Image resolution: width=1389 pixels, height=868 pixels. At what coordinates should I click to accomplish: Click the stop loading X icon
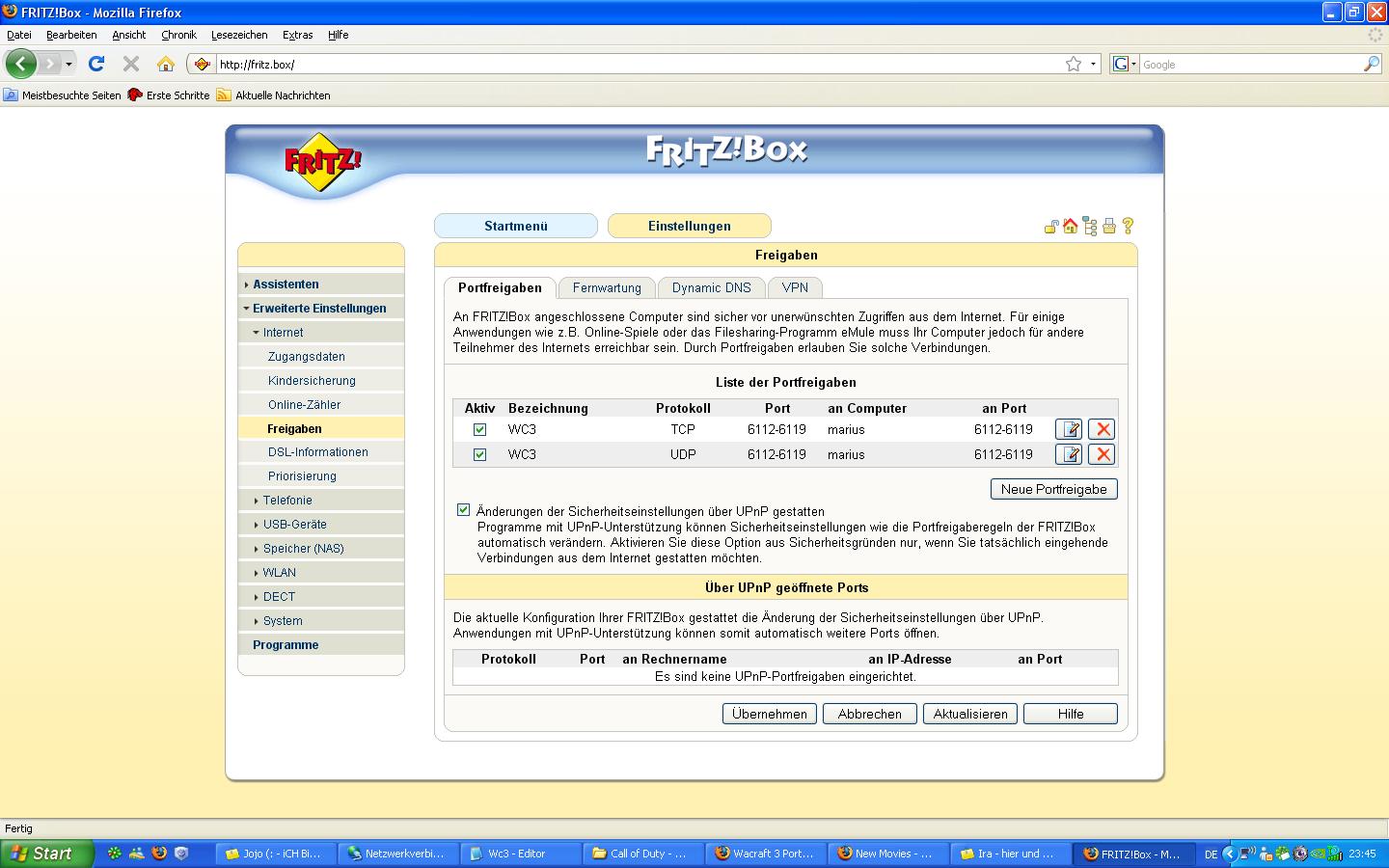tap(131, 64)
